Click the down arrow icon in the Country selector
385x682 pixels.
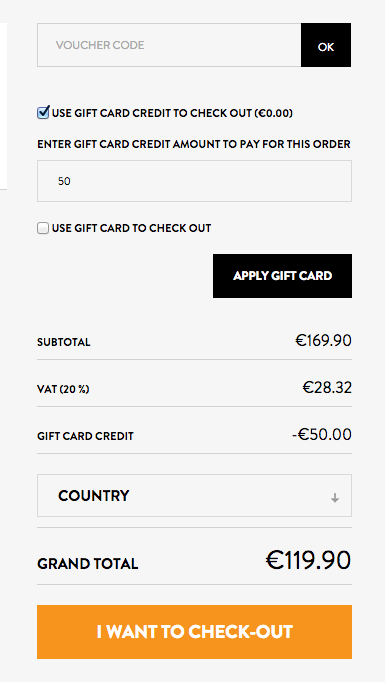pos(335,498)
